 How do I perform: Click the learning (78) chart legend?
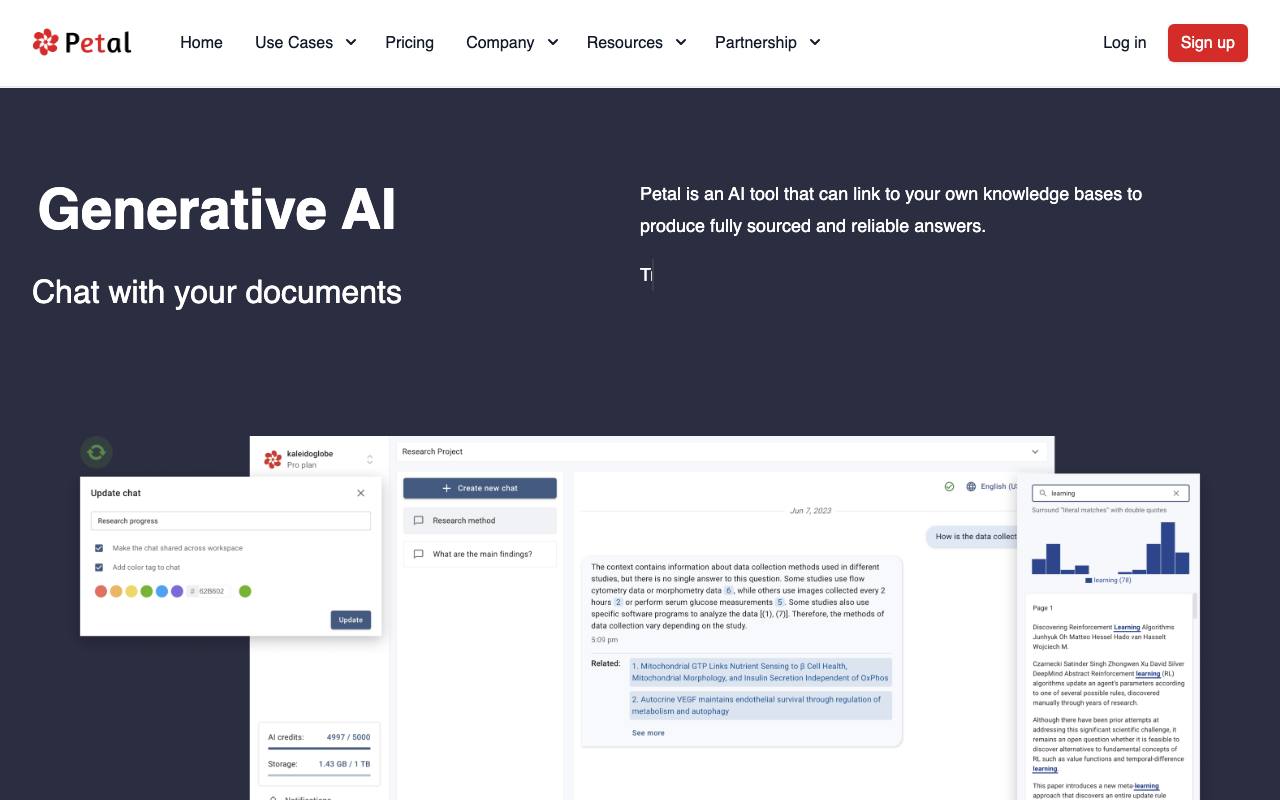pyautogui.click(x=1108, y=580)
